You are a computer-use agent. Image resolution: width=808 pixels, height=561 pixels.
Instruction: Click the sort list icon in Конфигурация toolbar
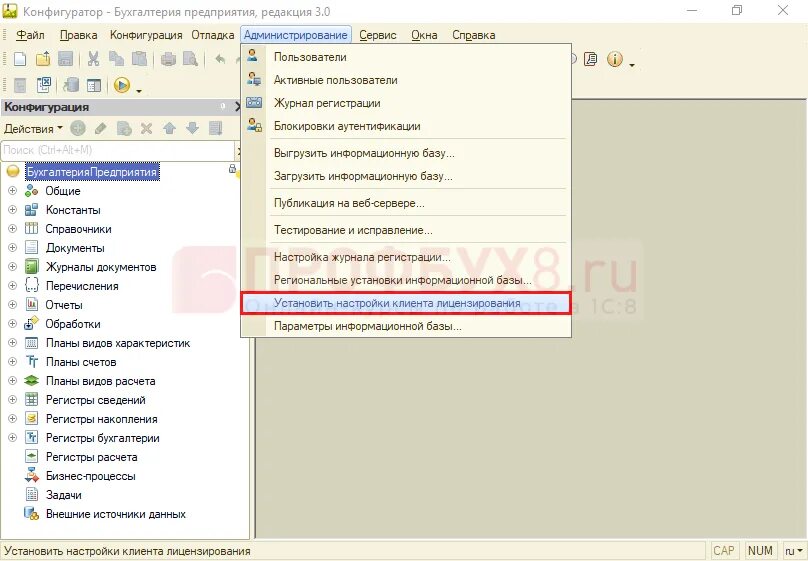click(x=215, y=128)
